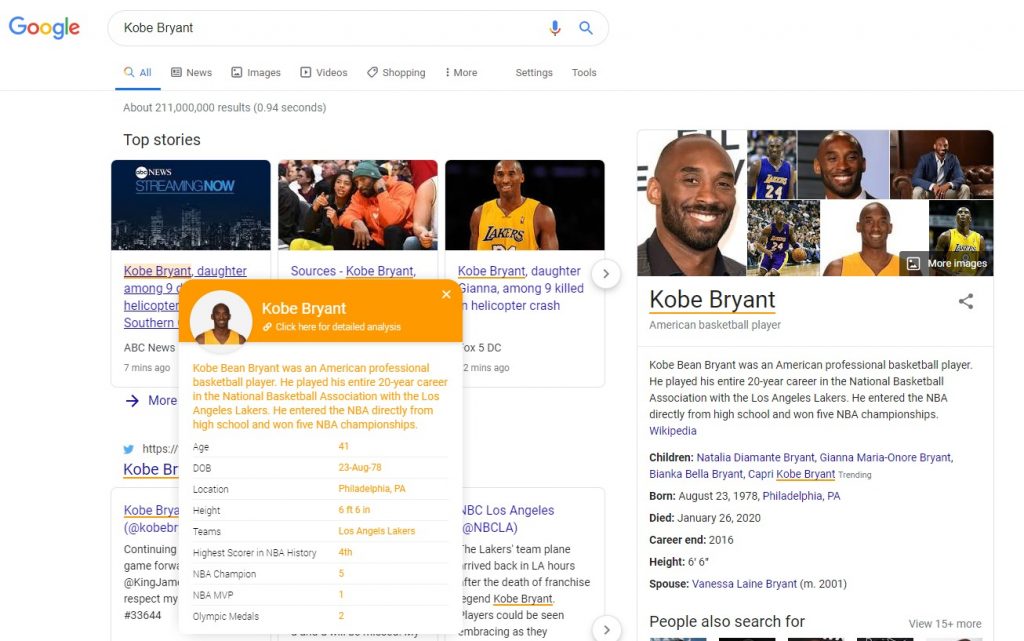Click the NBA MVP row label
The height and width of the screenshot is (641, 1024).
coord(213,595)
